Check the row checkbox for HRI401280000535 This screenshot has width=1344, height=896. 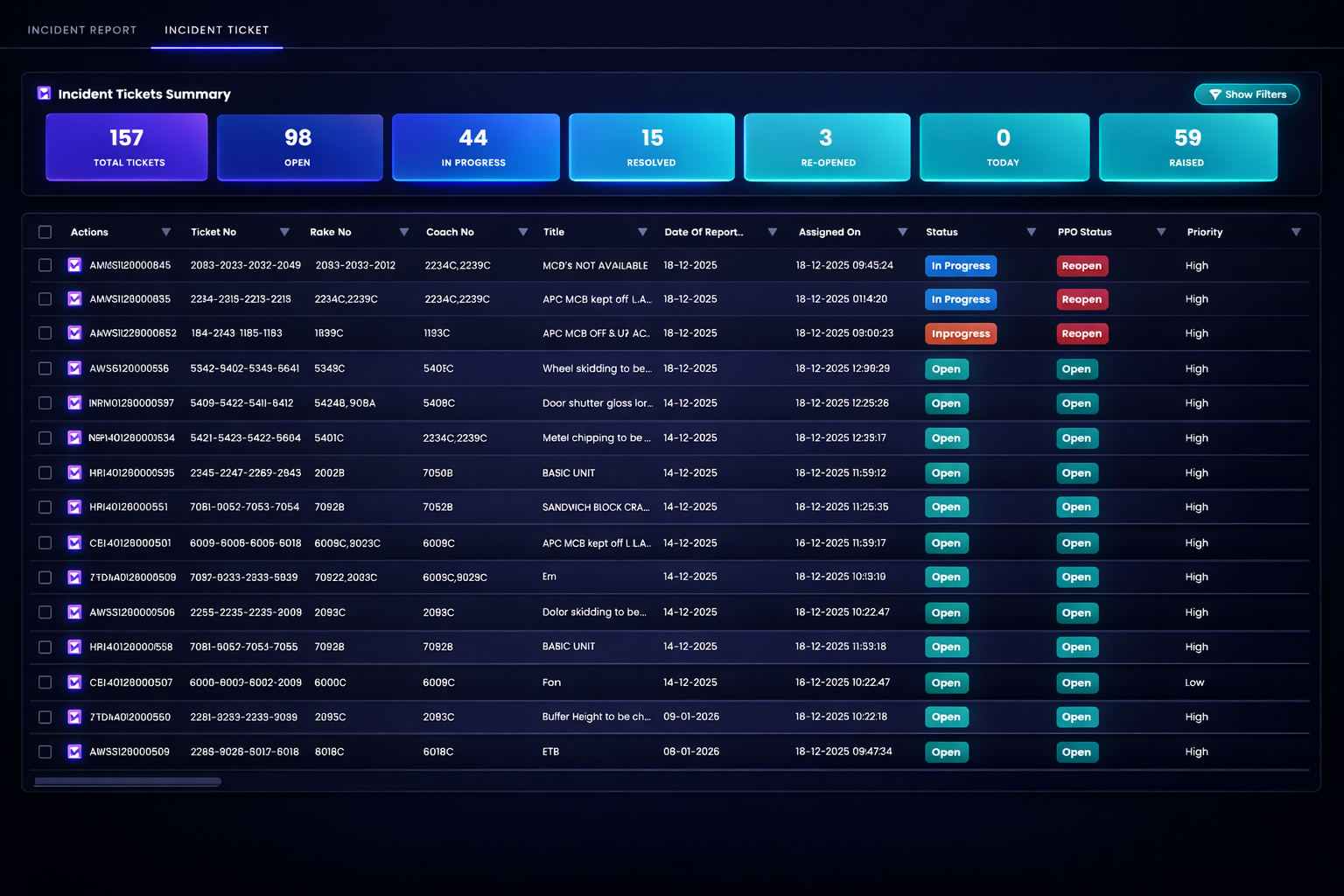(45, 472)
